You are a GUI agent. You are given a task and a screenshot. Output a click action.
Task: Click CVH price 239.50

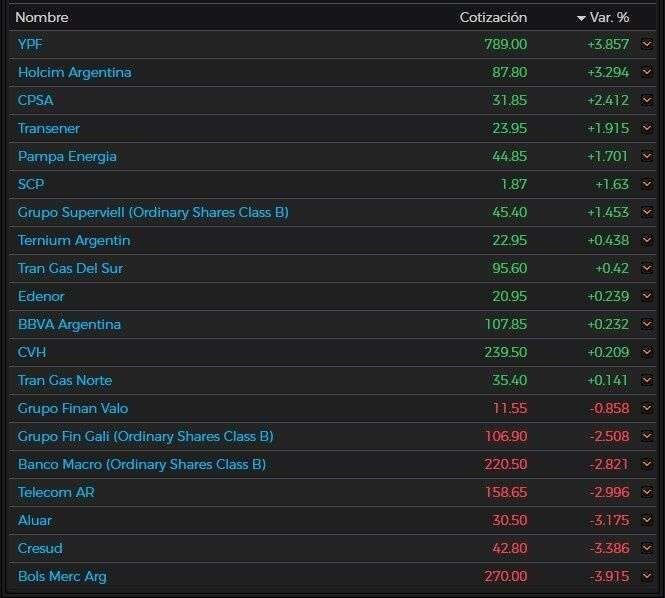pyautogui.click(x=506, y=352)
